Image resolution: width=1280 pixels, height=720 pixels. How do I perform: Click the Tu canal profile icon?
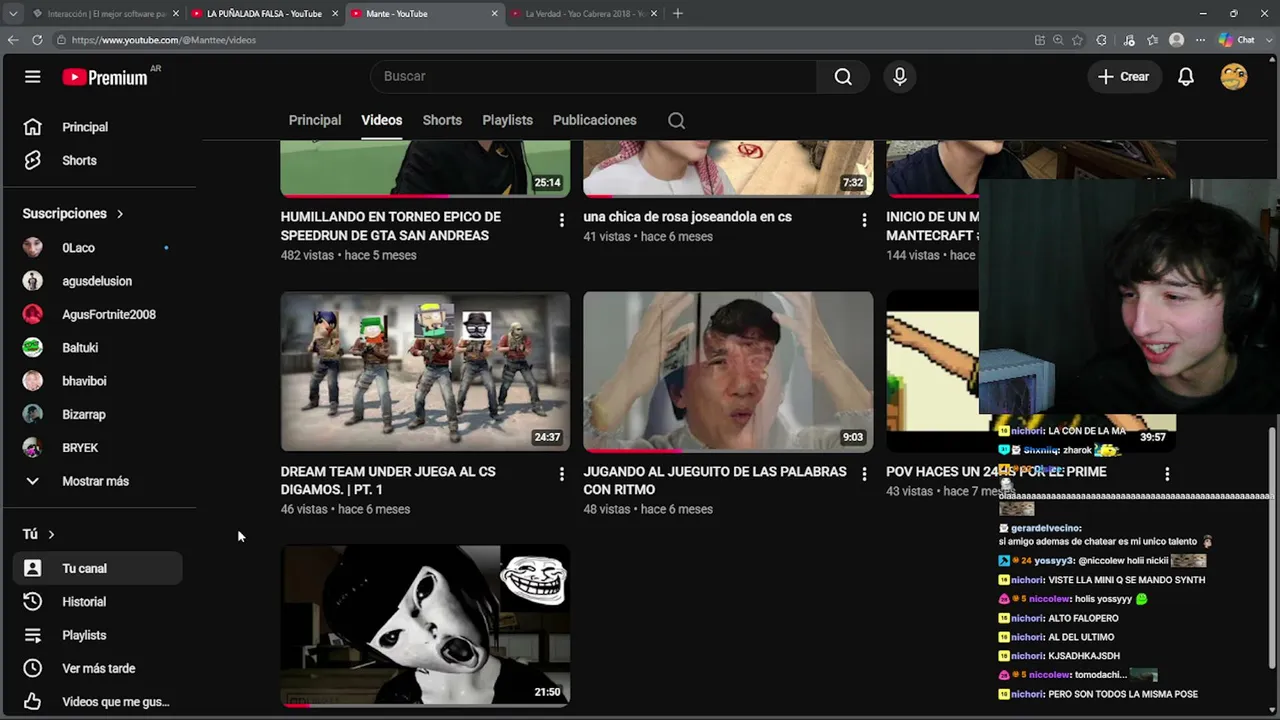[x=33, y=568]
